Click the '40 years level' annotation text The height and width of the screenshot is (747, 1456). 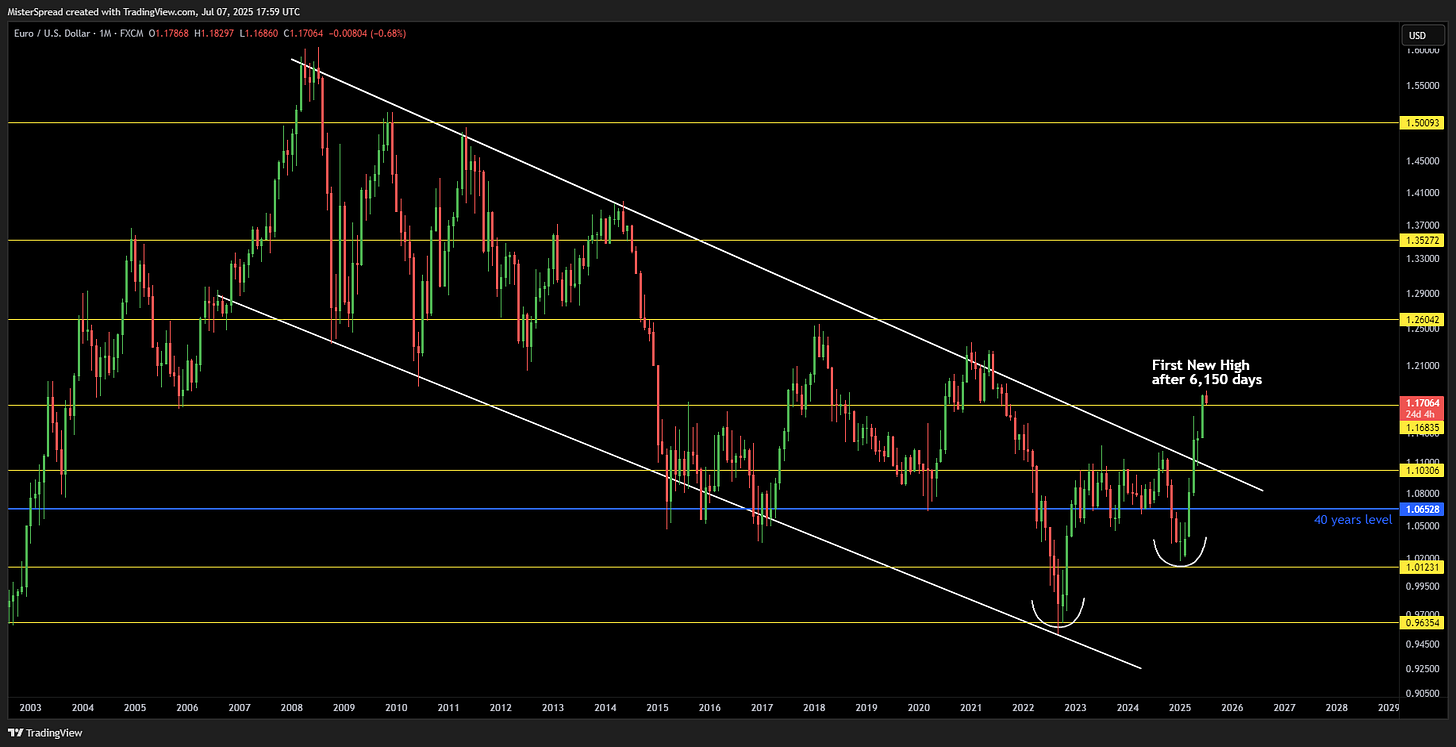click(1352, 520)
